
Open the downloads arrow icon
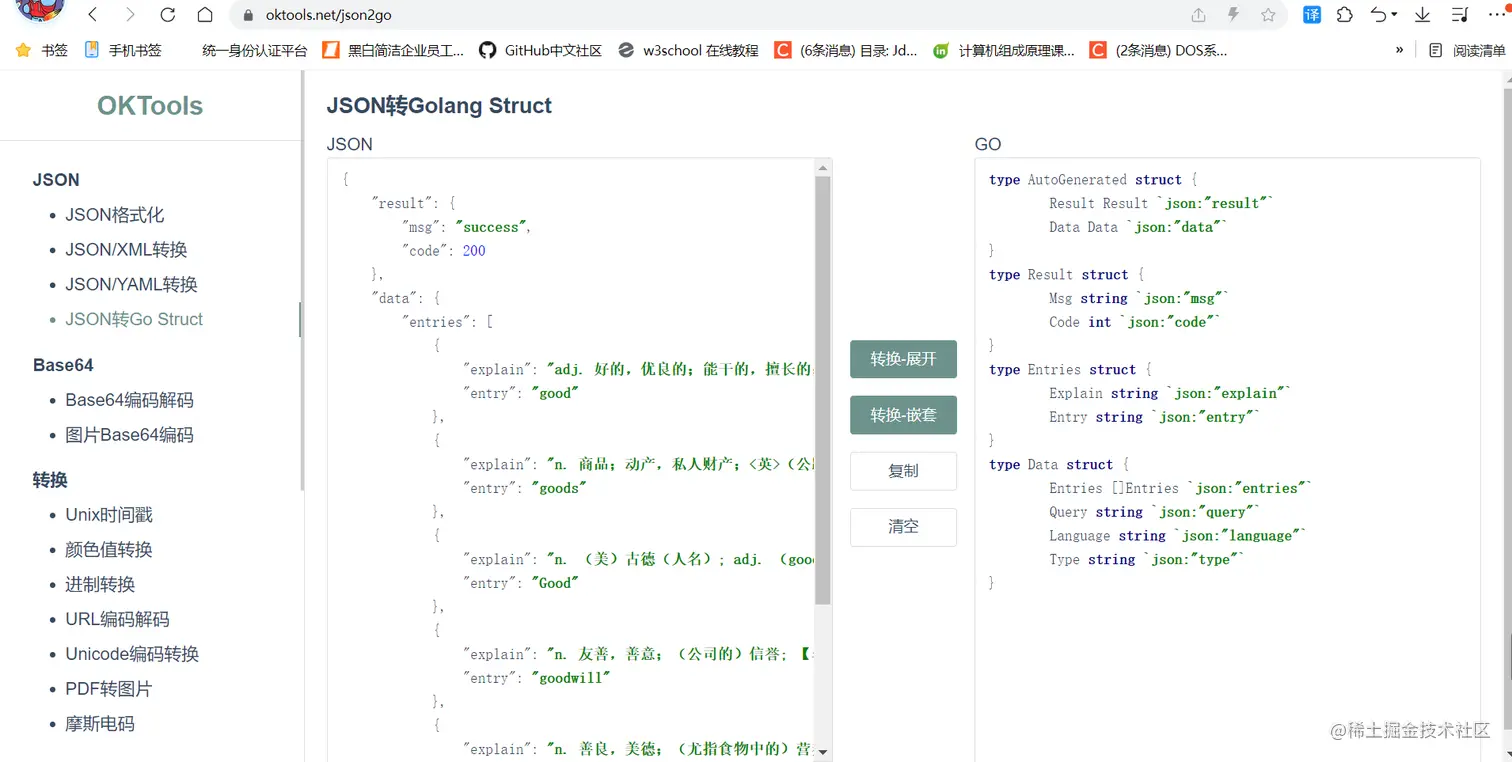pos(1422,15)
